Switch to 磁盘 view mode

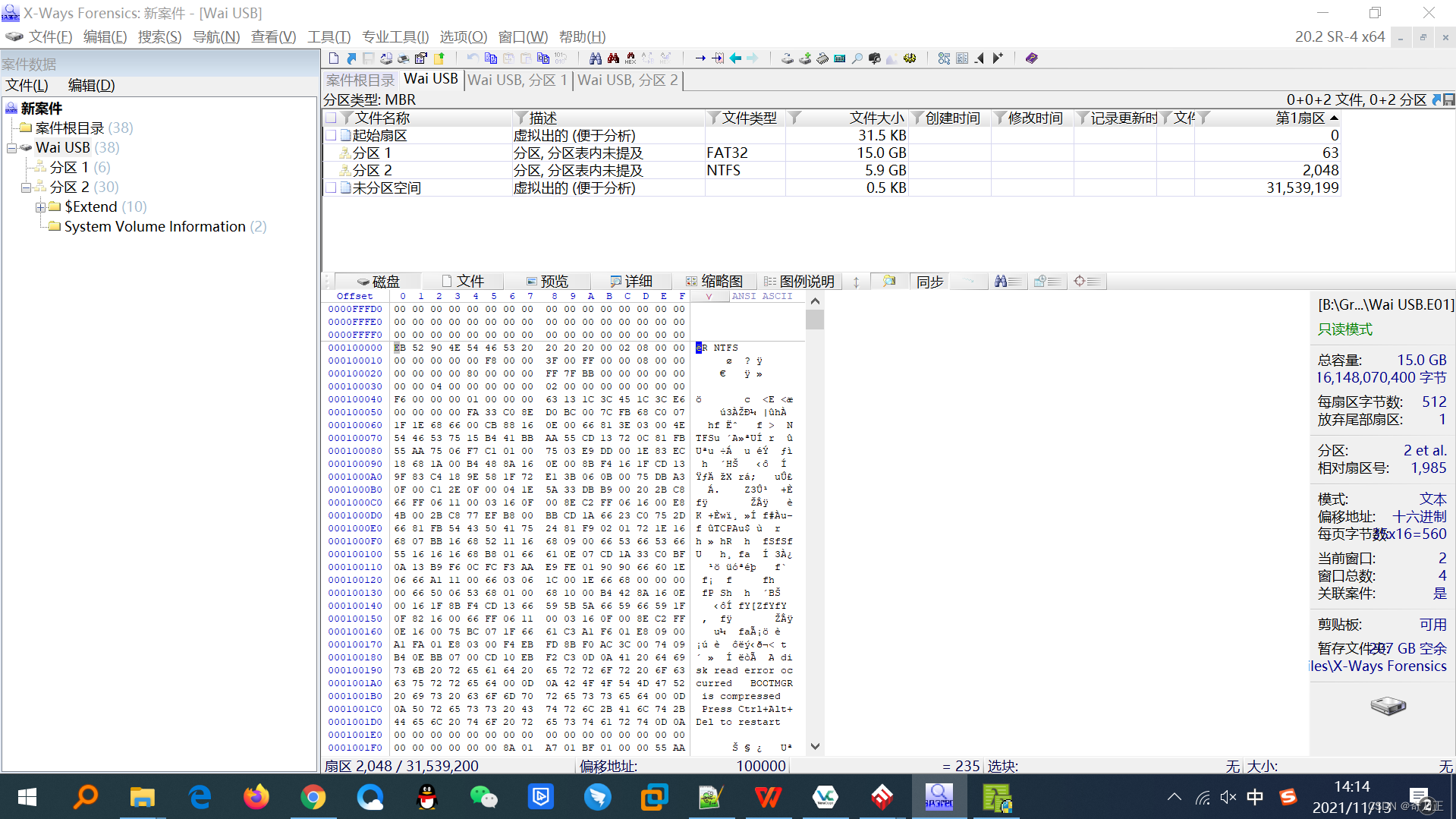tap(378, 282)
